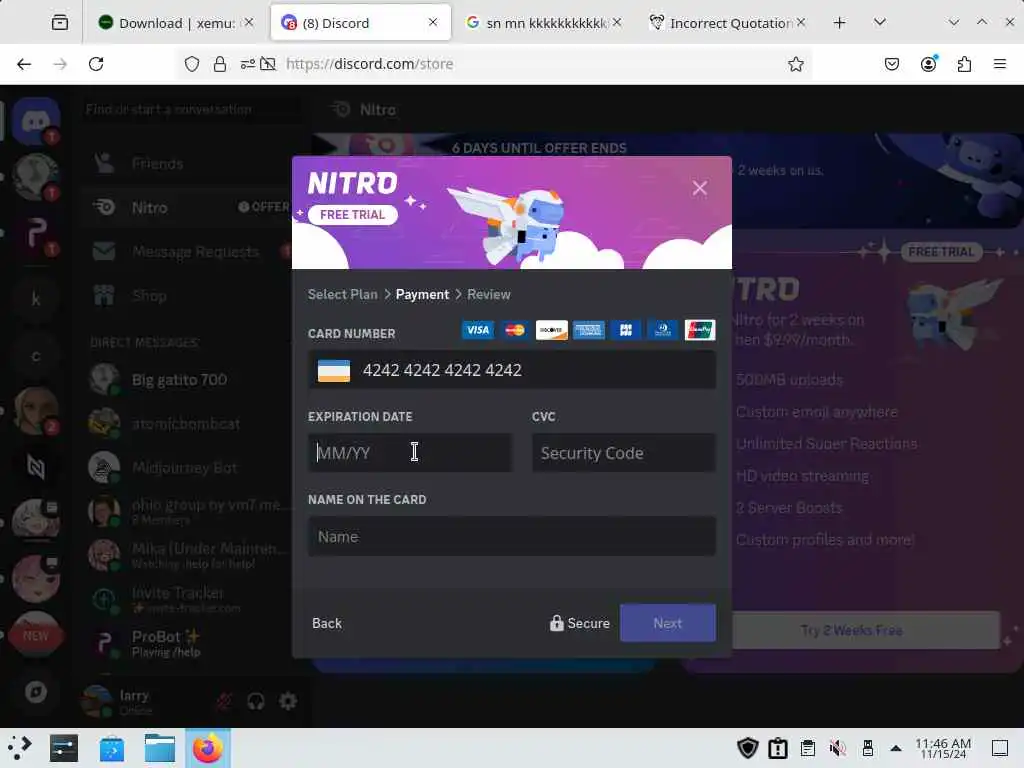Click Find or start a conversation search
The height and width of the screenshot is (768, 1024).
pyautogui.click(x=189, y=109)
